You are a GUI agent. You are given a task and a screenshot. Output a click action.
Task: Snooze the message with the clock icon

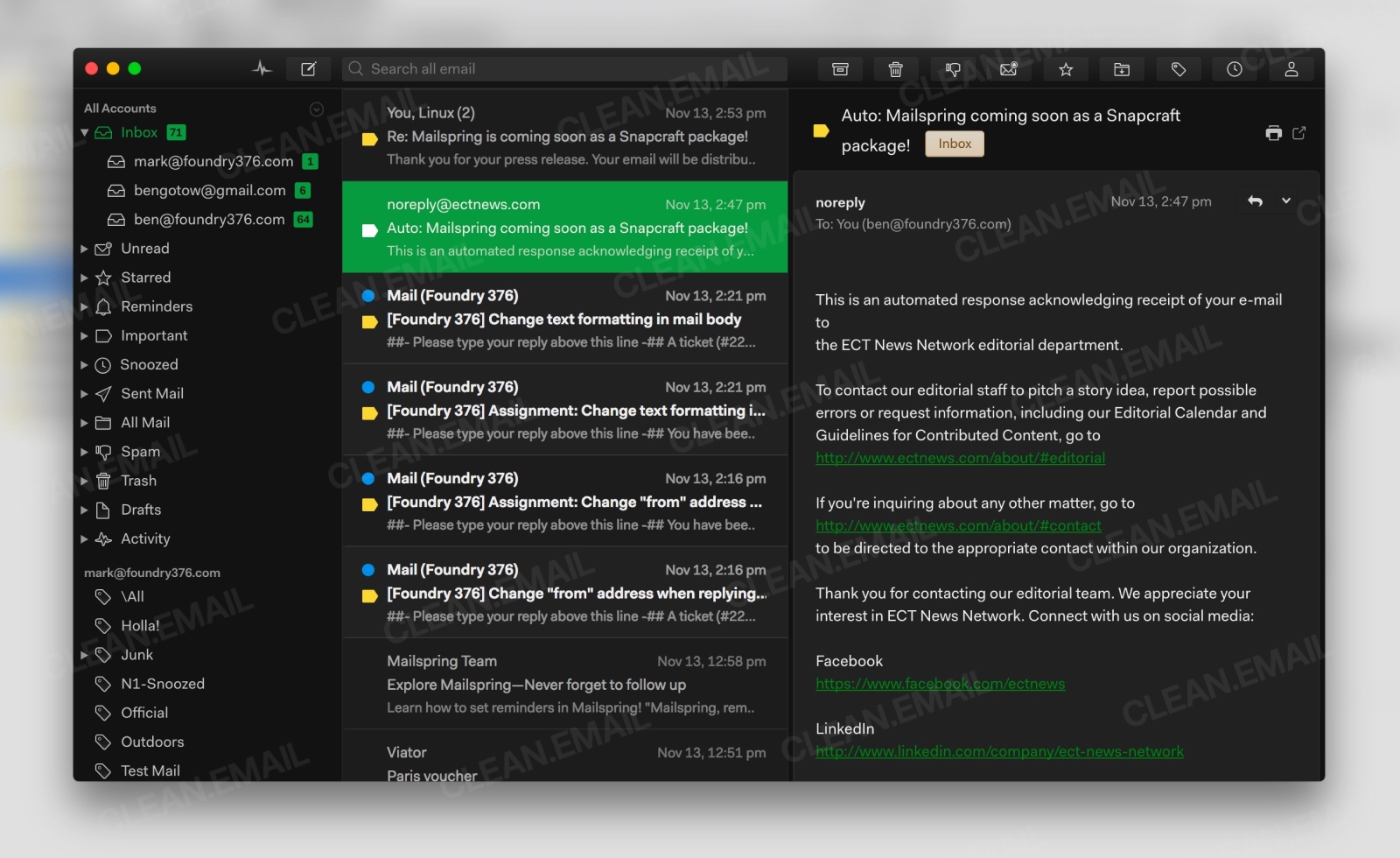coord(1235,69)
